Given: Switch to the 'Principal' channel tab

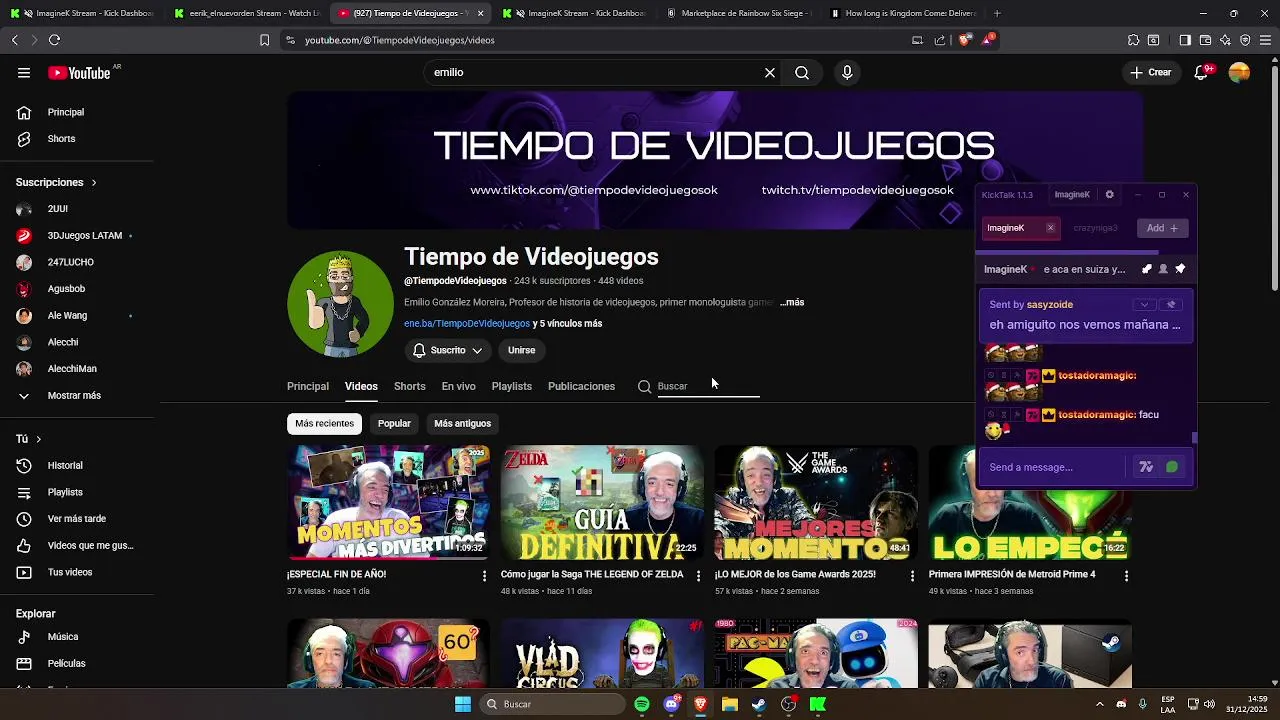Looking at the screenshot, I should pyautogui.click(x=308, y=386).
